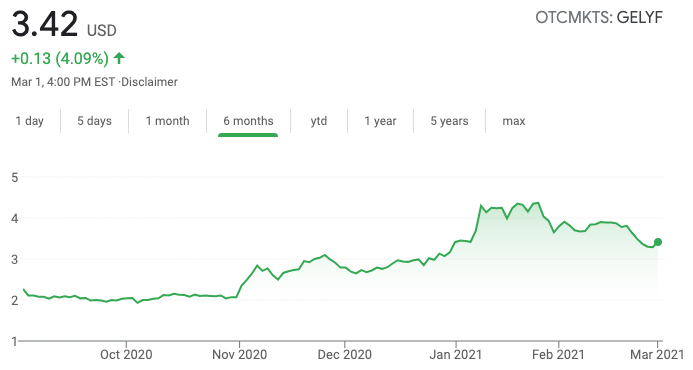Viewport: 693px width, 370px height.
Task: Select the 5 days time range
Action: (94, 121)
